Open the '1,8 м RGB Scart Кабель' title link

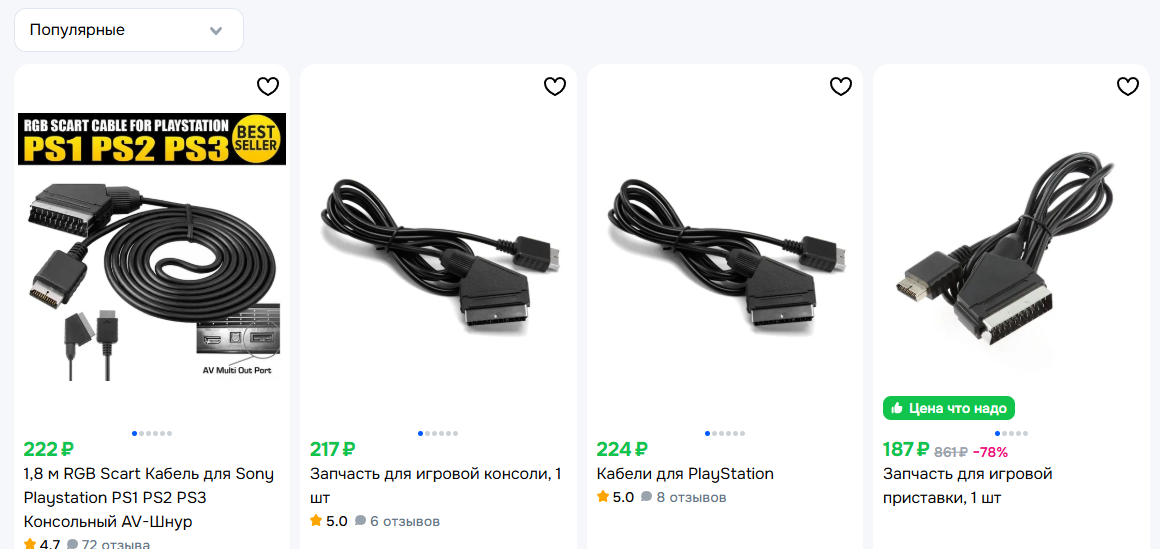pyautogui.click(x=148, y=497)
